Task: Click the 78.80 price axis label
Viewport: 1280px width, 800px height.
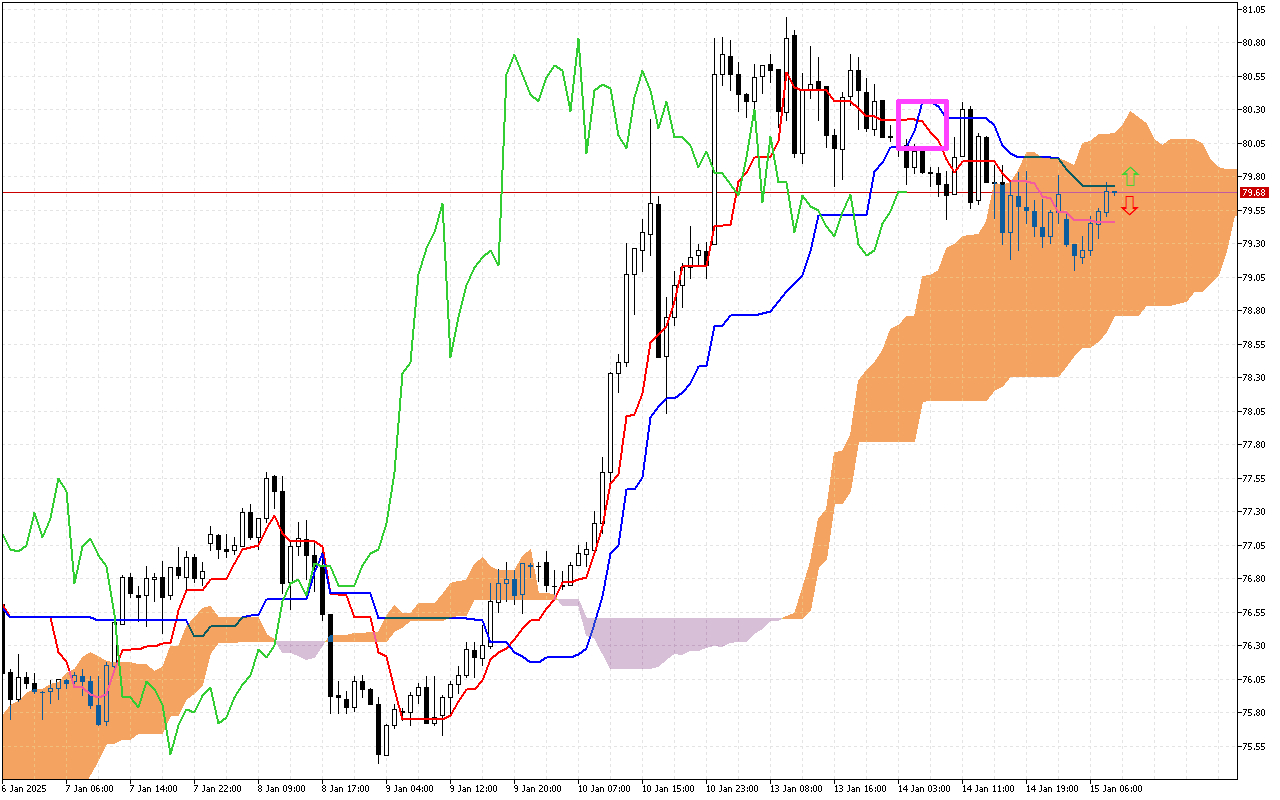Action: [1254, 311]
